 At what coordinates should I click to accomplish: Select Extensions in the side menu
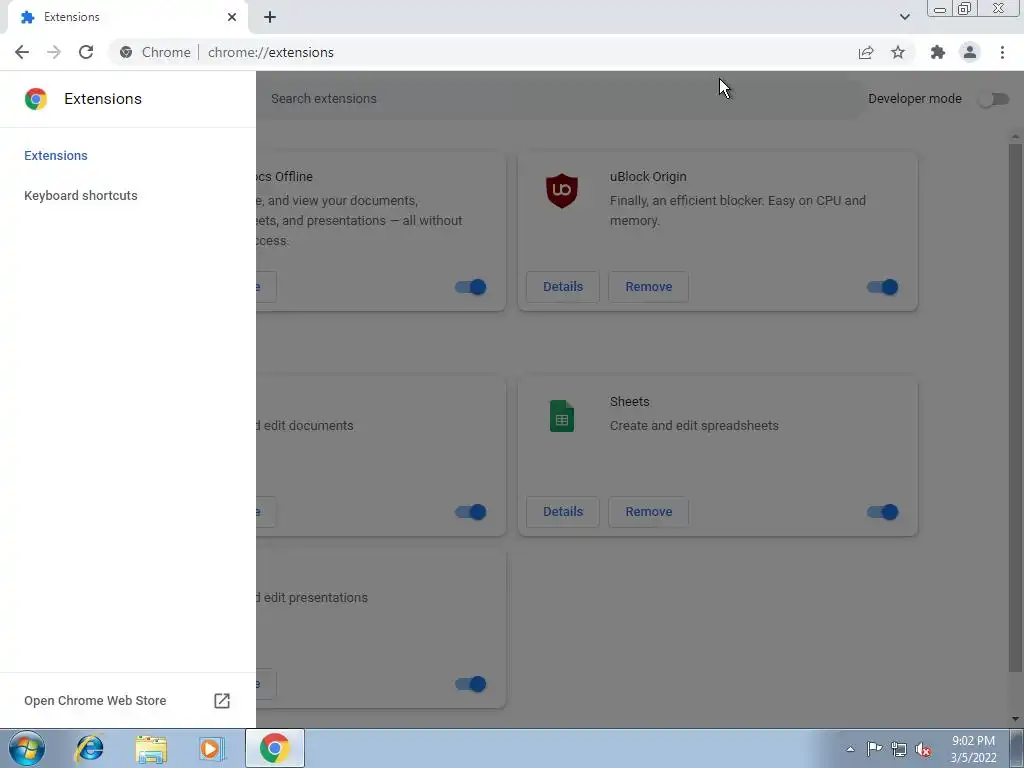point(56,155)
